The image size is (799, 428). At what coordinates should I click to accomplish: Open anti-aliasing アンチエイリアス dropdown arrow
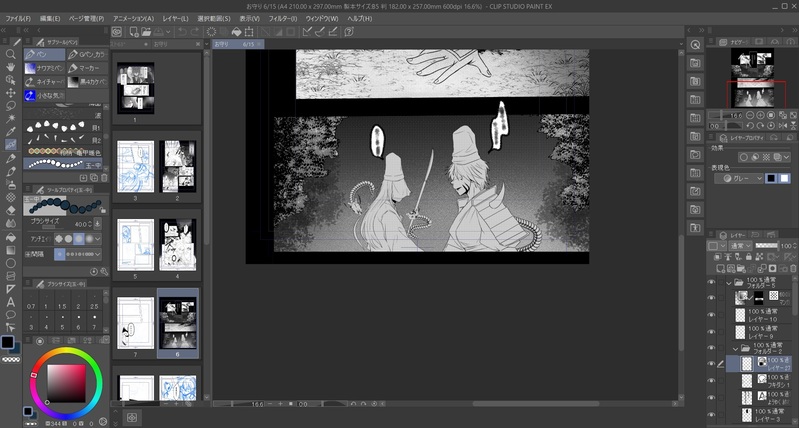(97, 238)
